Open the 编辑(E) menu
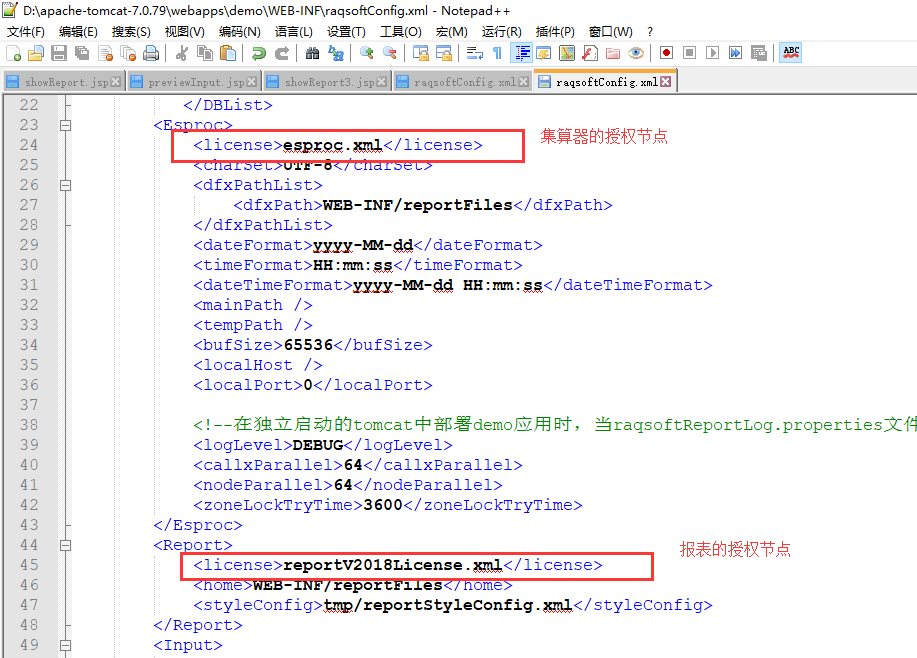 click(x=78, y=32)
